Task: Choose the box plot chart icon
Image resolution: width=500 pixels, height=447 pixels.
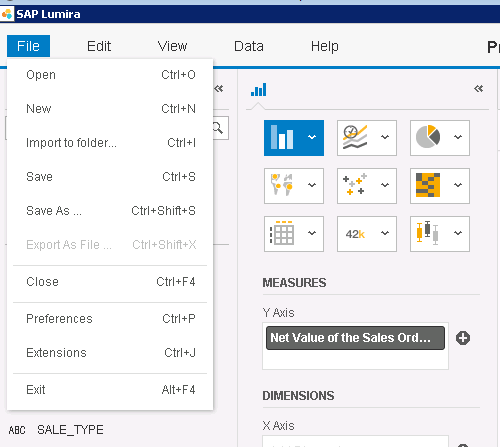Action: click(x=428, y=233)
